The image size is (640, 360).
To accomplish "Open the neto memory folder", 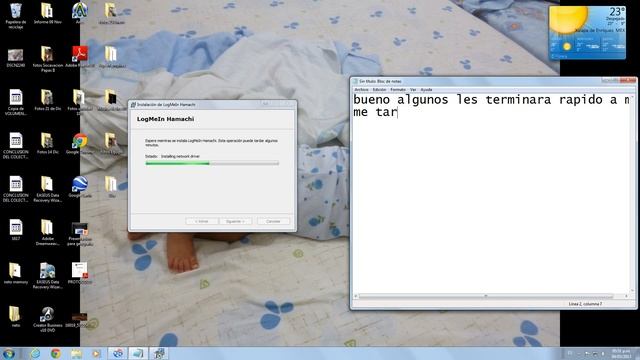I will (16, 273).
